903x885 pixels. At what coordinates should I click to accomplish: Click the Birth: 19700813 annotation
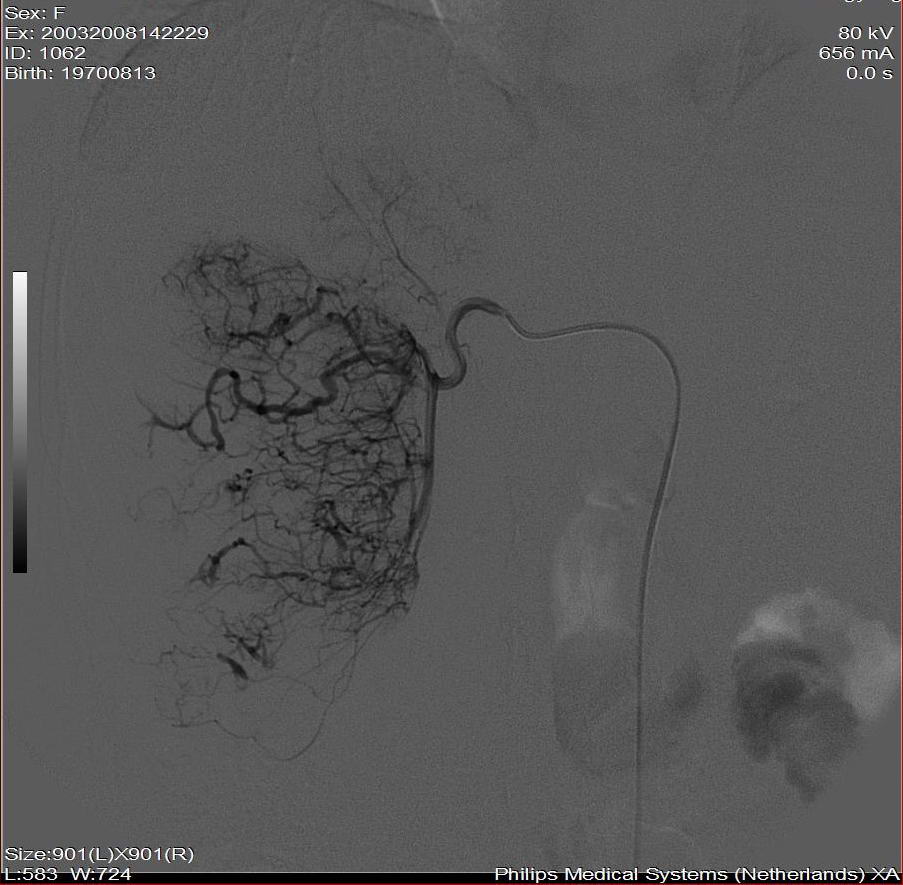(80, 73)
